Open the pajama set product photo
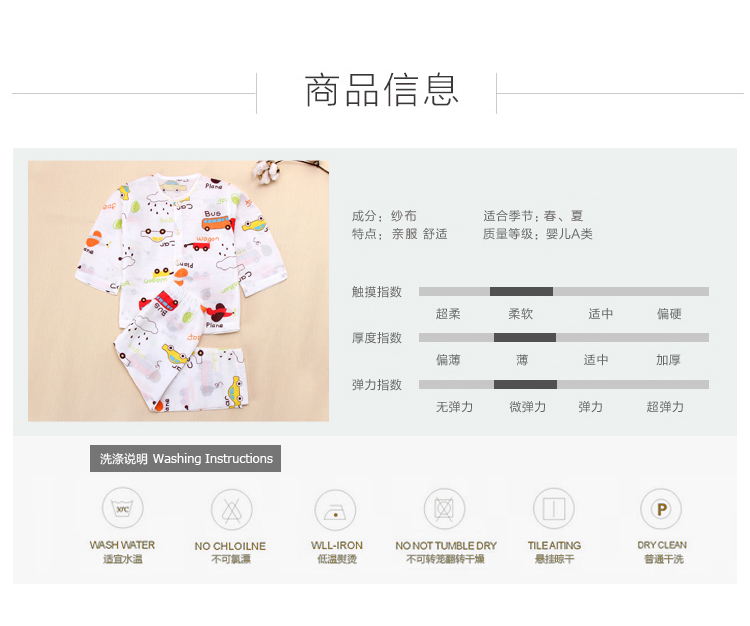 coord(178,291)
